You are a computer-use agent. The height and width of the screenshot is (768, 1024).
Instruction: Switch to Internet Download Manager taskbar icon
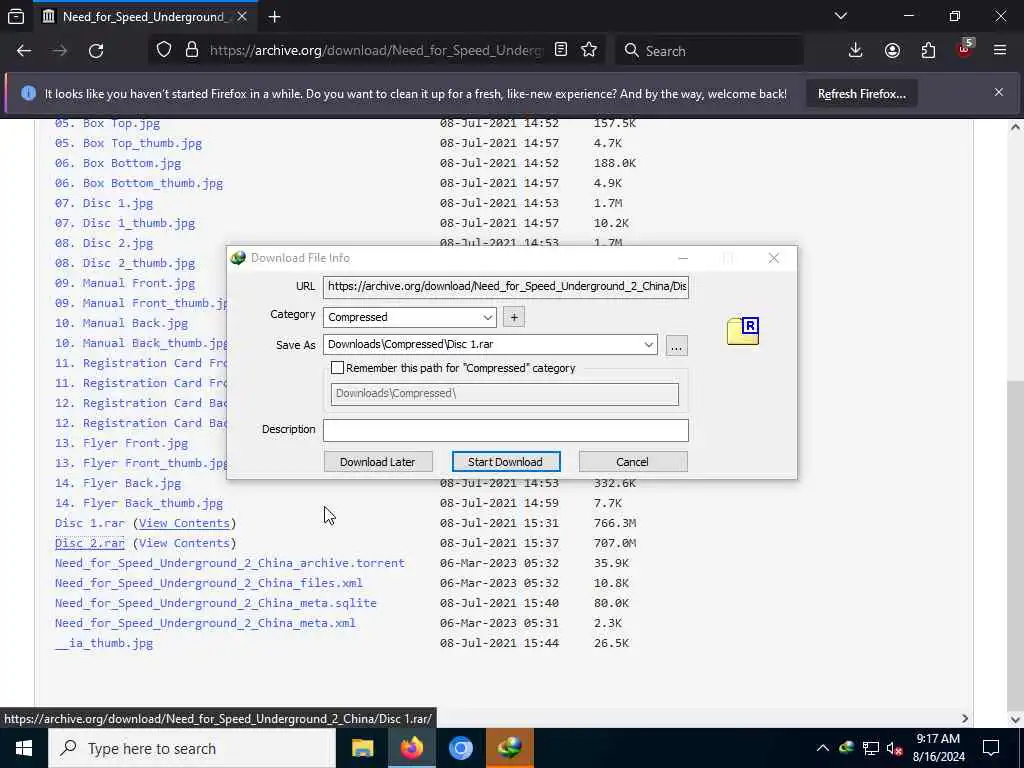(x=509, y=748)
